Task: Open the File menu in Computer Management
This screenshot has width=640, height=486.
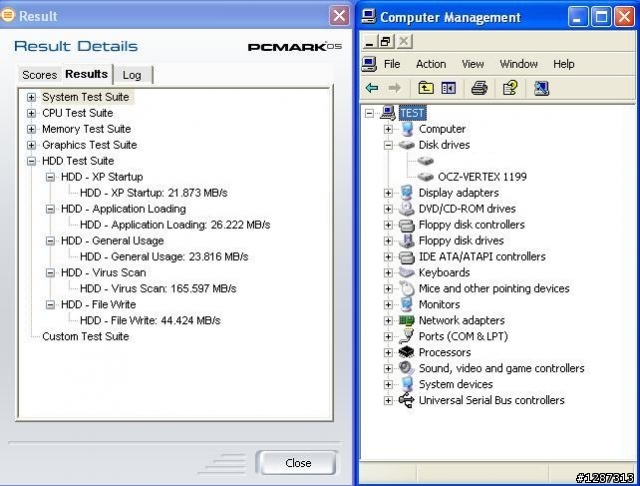Action: [x=392, y=64]
